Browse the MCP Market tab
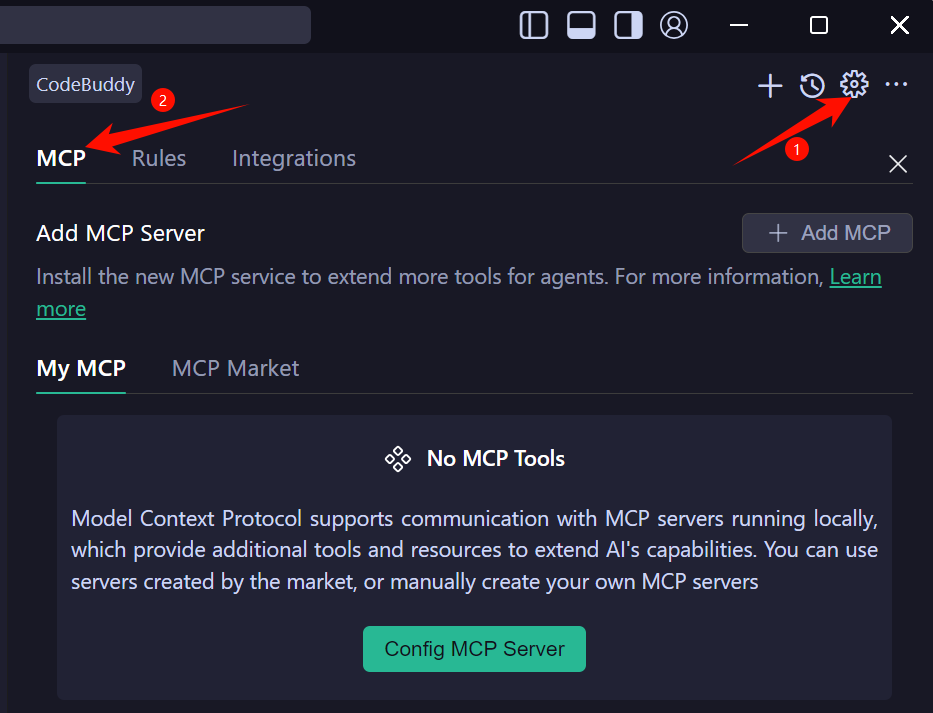 (235, 368)
